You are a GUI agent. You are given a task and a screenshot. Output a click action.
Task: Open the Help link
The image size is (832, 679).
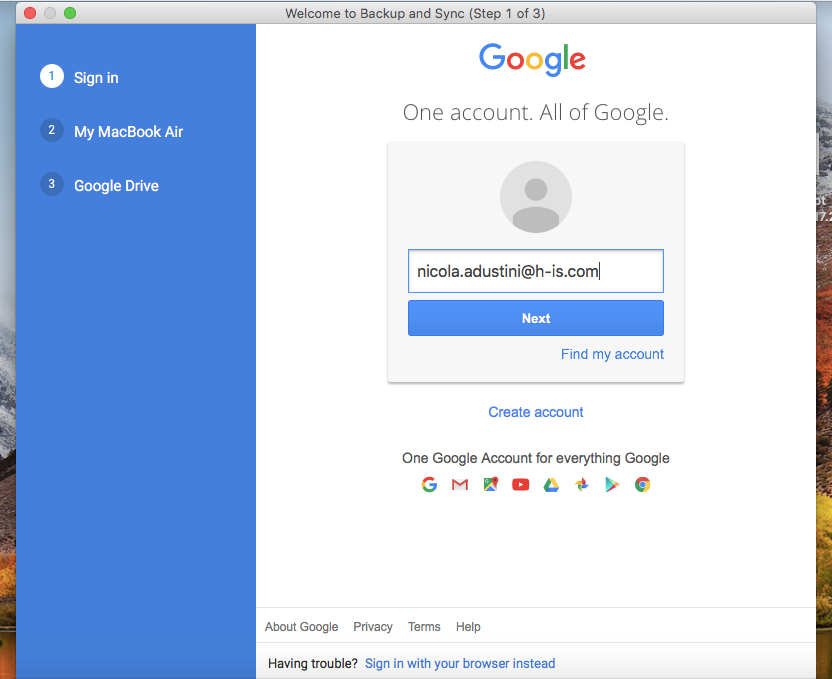click(x=468, y=627)
